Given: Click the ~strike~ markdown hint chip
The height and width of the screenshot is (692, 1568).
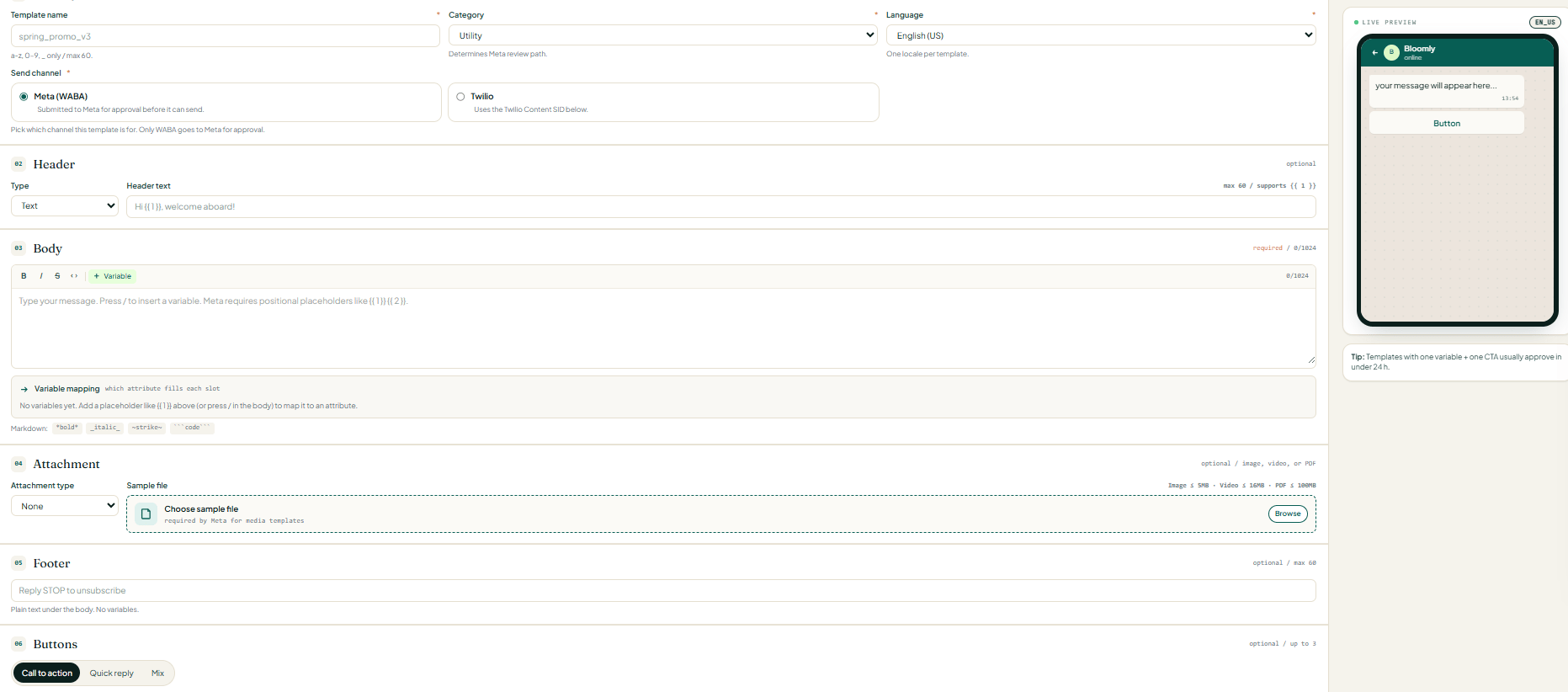Looking at the screenshot, I should (x=147, y=428).
